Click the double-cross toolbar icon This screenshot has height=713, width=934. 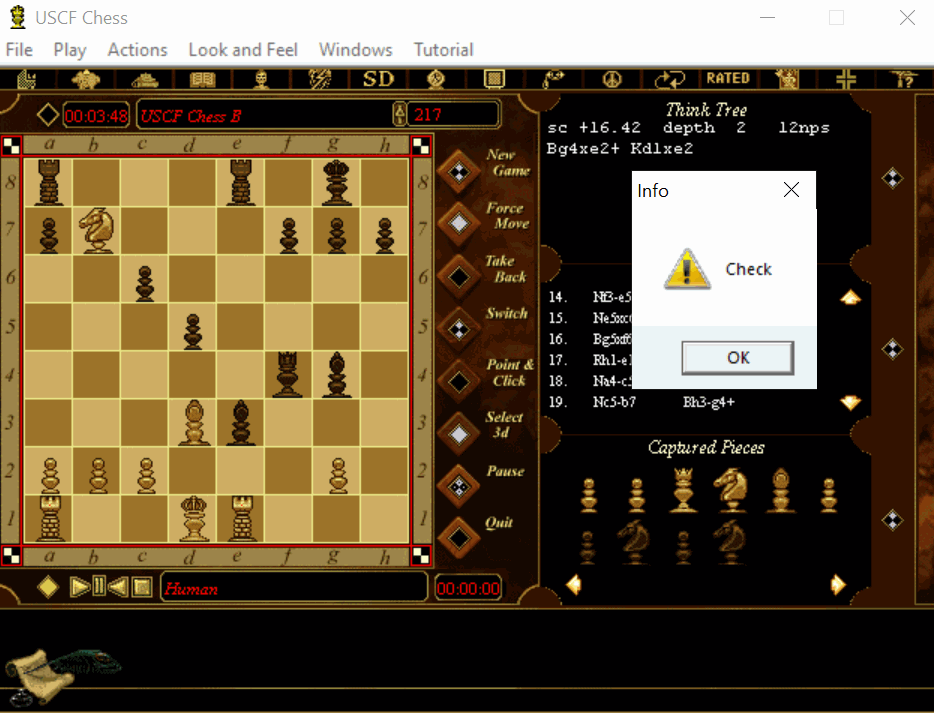pos(846,79)
